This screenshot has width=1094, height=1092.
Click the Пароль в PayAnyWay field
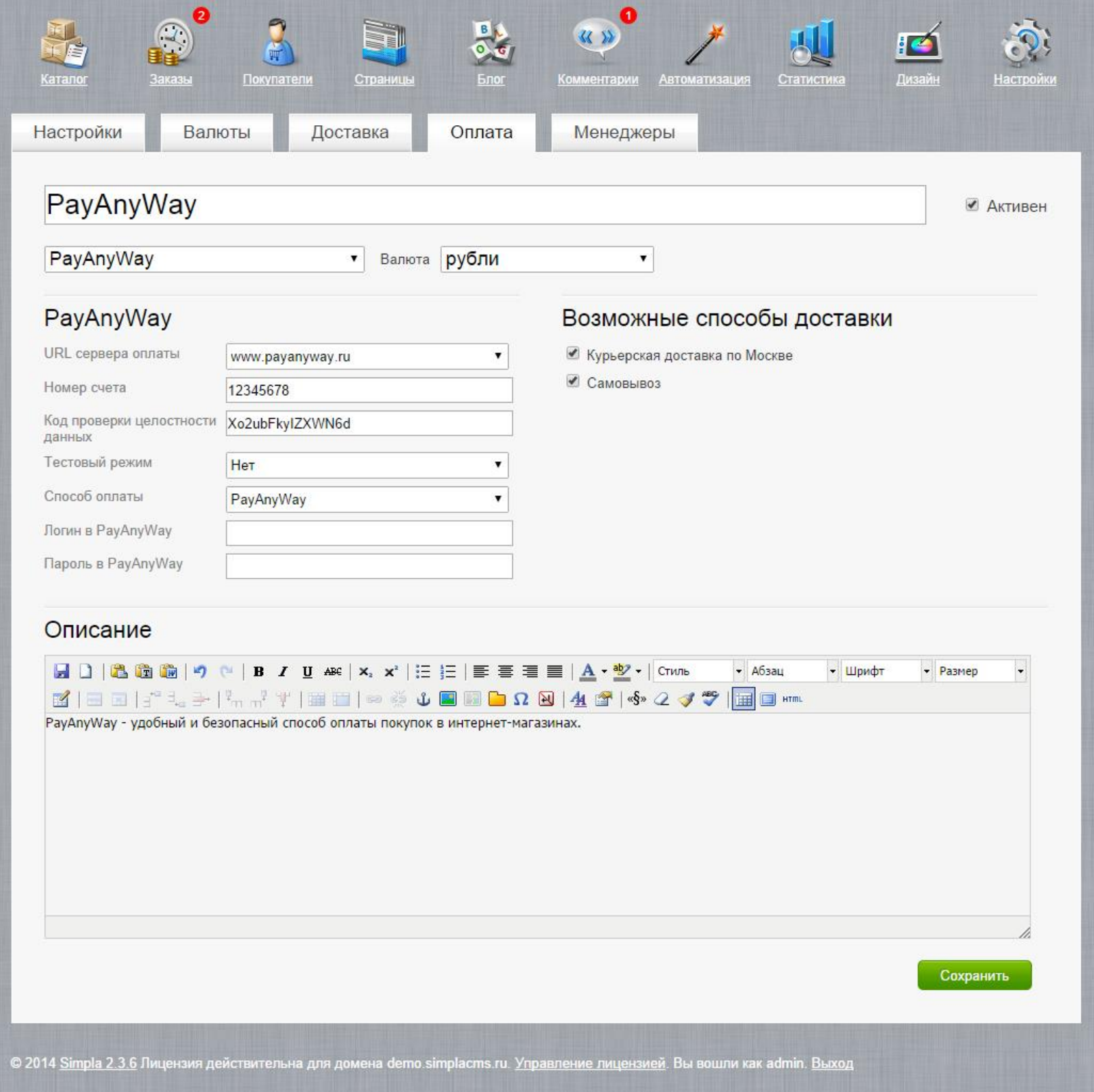pyautogui.click(x=369, y=566)
